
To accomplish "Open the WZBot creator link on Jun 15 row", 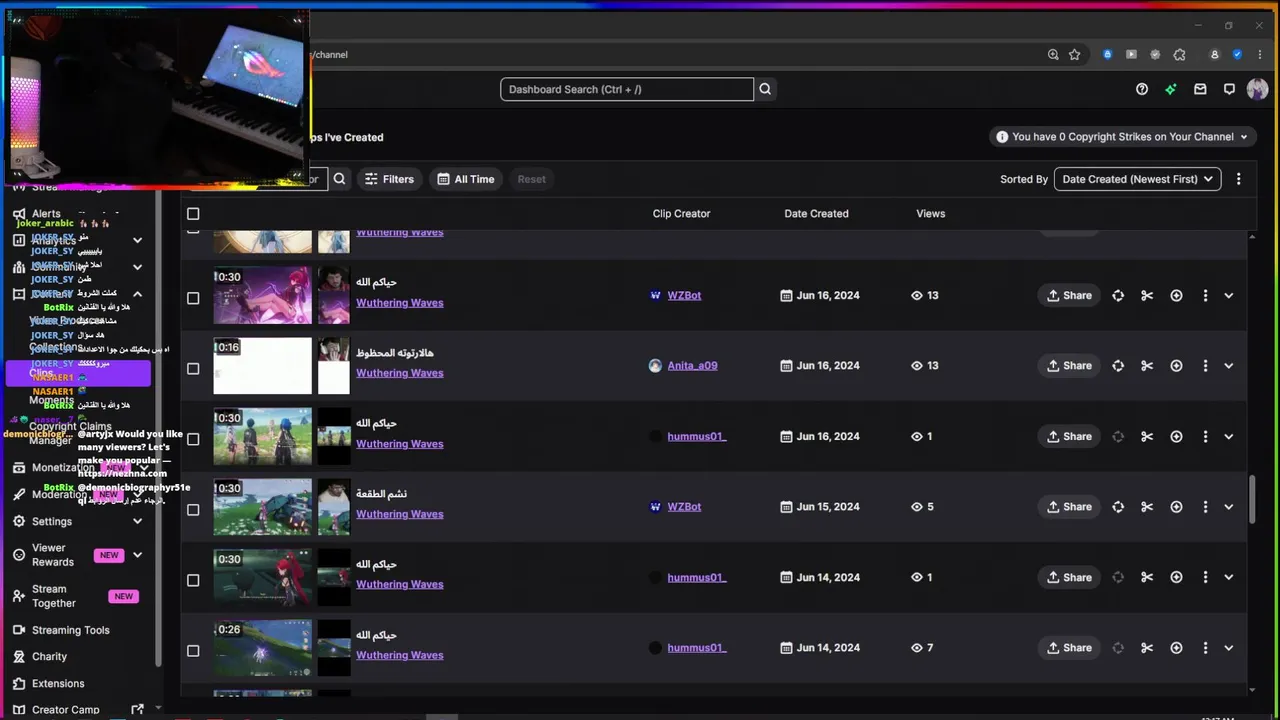I will click(x=684, y=507).
